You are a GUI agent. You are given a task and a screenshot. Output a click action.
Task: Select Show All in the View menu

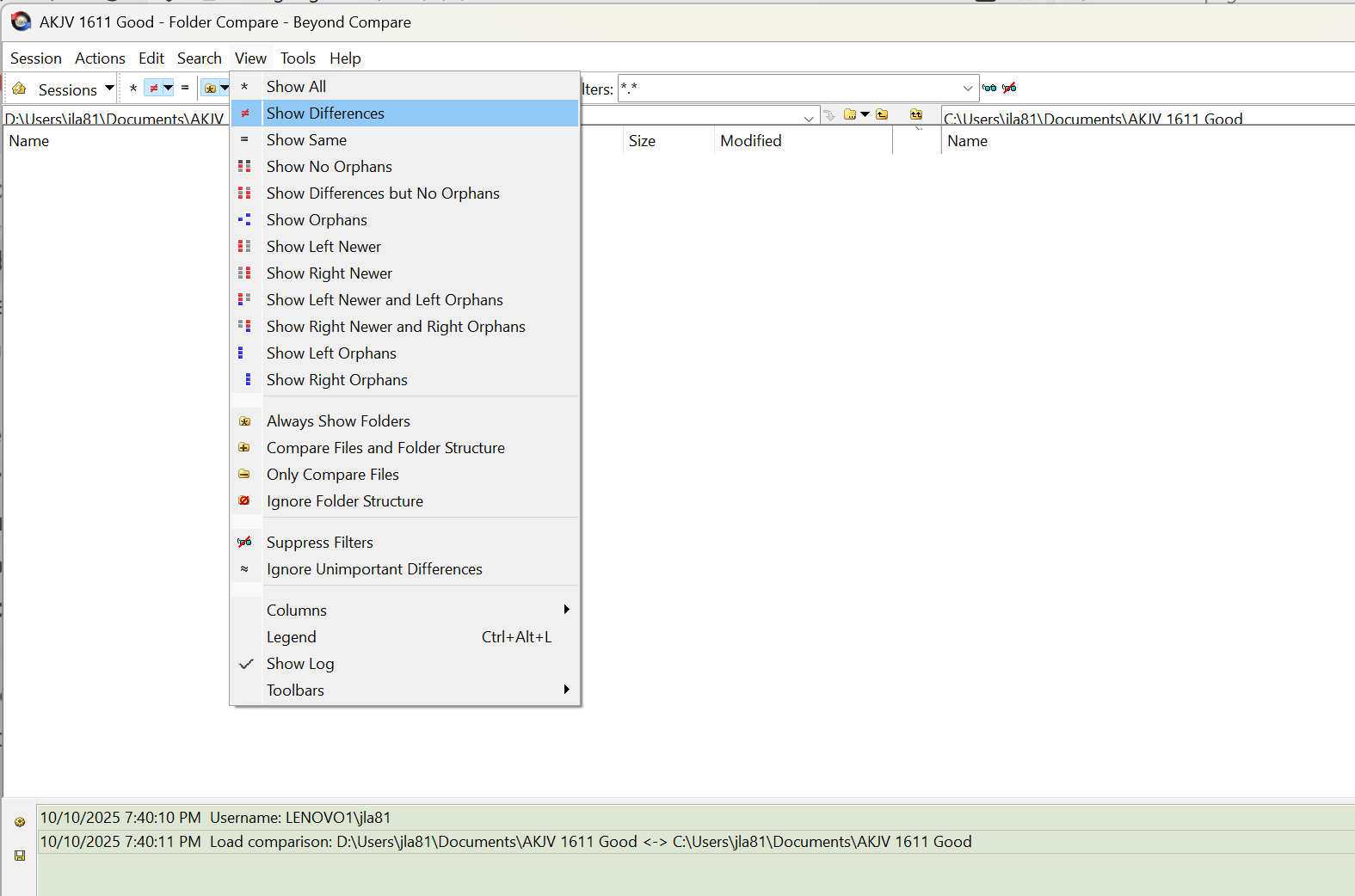tap(404, 87)
